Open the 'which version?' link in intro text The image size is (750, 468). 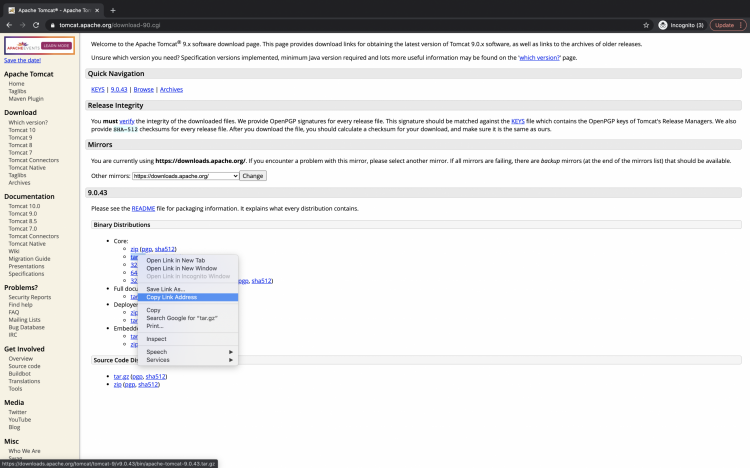[x=539, y=57]
